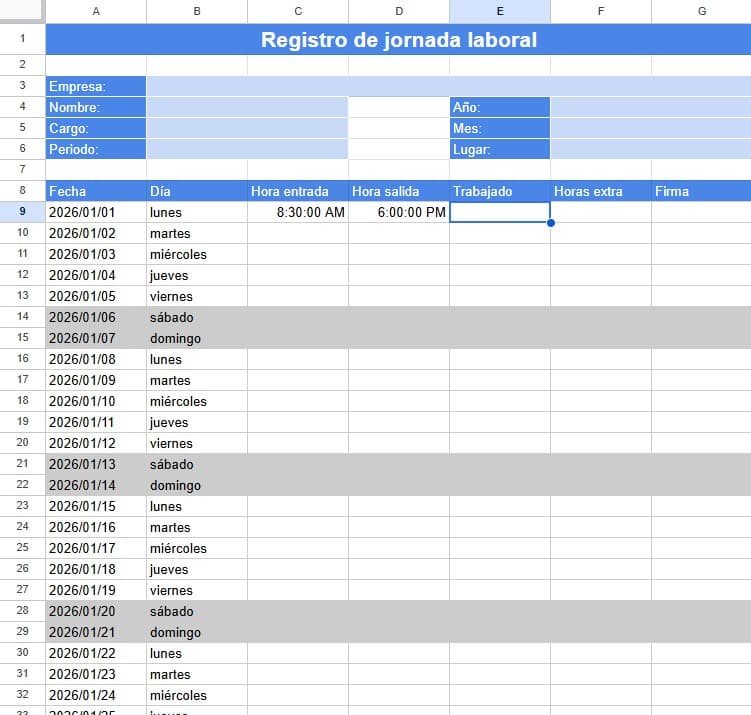Select the 'Firma' heading cell
The width and height of the screenshot is (751, 715).
pyautogui.click(x=702, y=191)
